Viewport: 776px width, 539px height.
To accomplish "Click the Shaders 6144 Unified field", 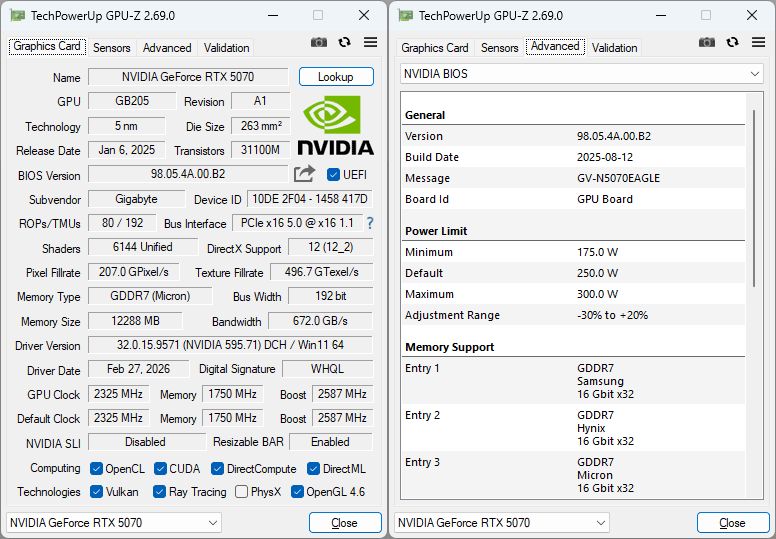I will pyautogui.click(x=143, y=247).
